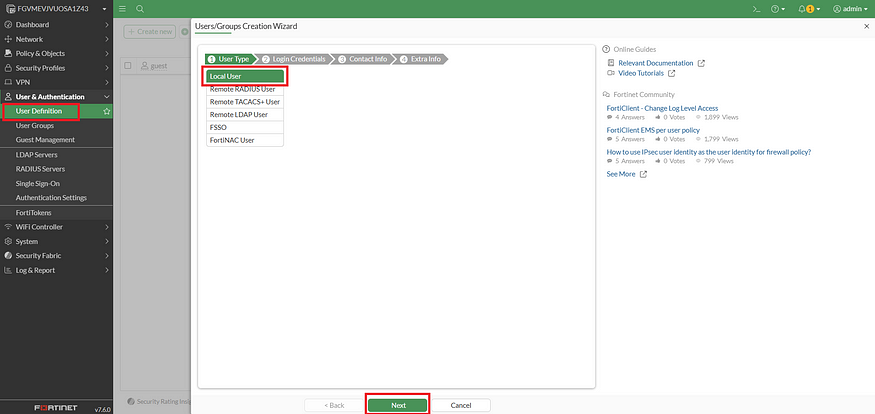Open the search magnifier in top bar
Image resolution: width=875 pixels, height=414 pixels.
(140, 9)
